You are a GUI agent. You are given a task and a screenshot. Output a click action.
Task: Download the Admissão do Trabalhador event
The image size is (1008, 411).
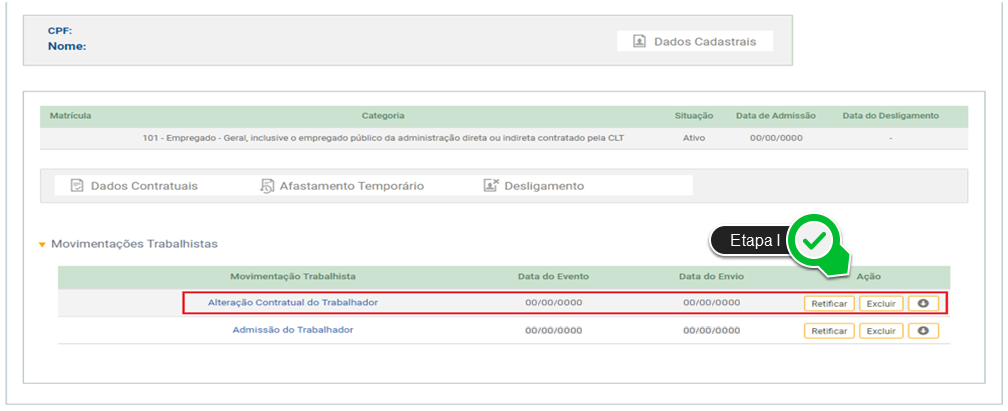tap(923, 331)
